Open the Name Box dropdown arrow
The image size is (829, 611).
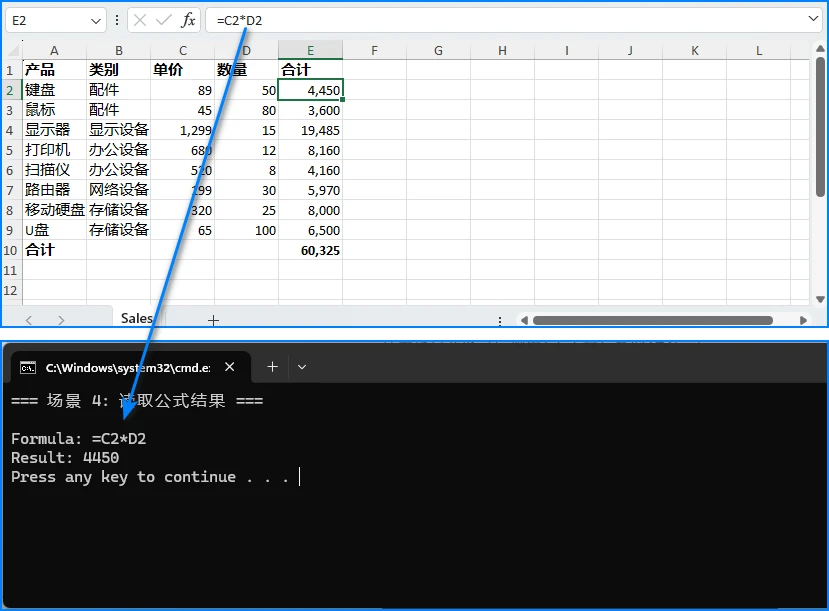[96, 21]
